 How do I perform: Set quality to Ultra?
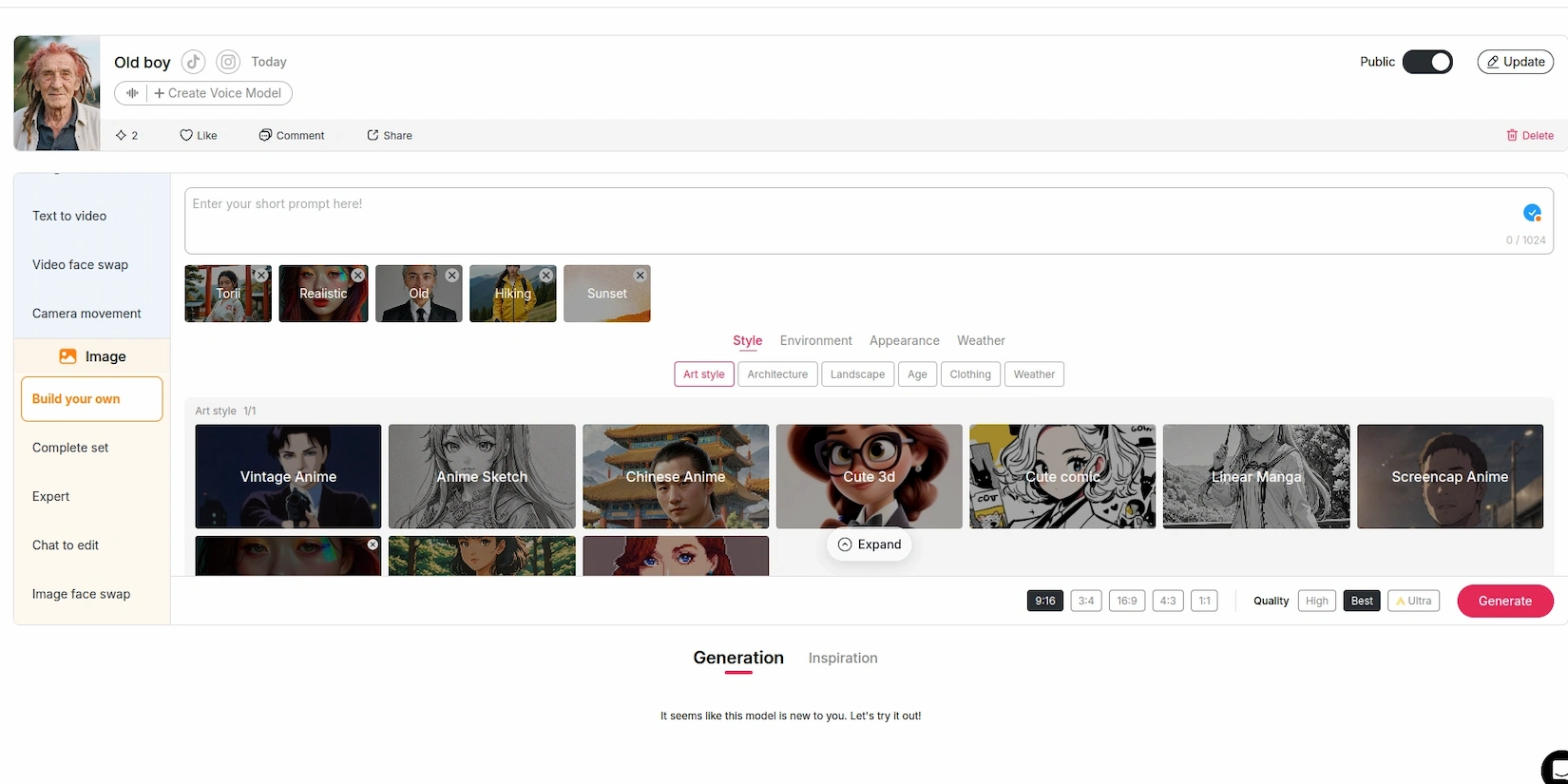pos(1413,601)
